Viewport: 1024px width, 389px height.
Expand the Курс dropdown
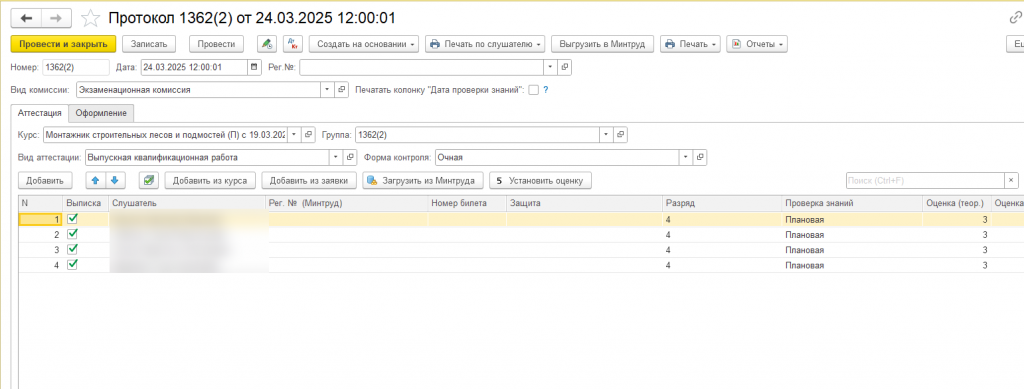pyautogui.click(x=294, y=134)
